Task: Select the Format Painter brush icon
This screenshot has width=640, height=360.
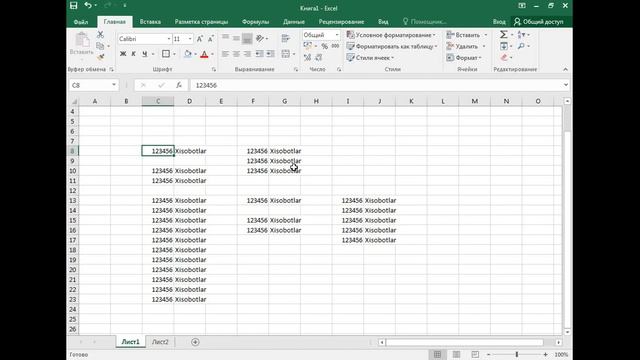Action: click(100, 57)
